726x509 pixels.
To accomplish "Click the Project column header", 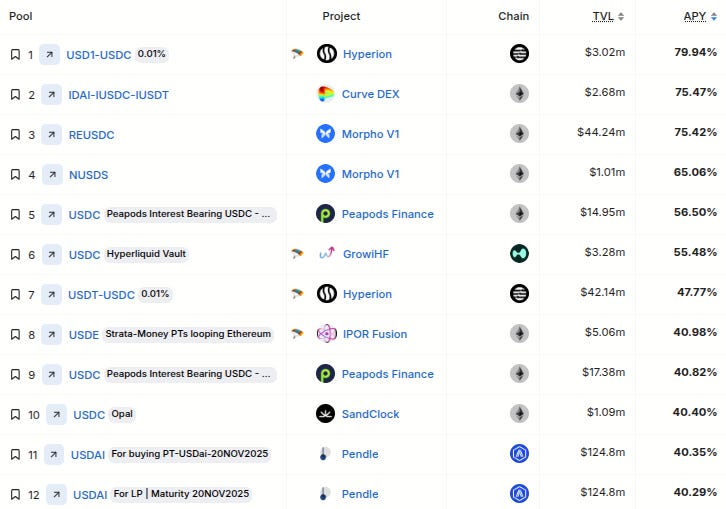I will click(x=341, y=16).
